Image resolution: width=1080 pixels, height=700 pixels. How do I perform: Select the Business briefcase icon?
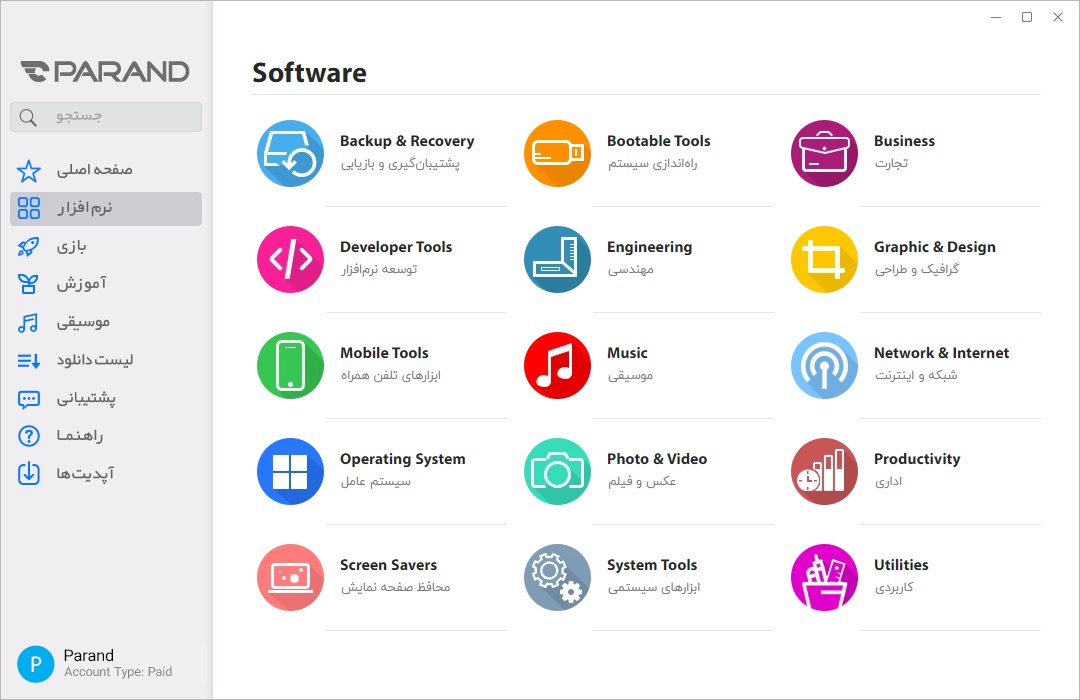[x=824, y=154]
